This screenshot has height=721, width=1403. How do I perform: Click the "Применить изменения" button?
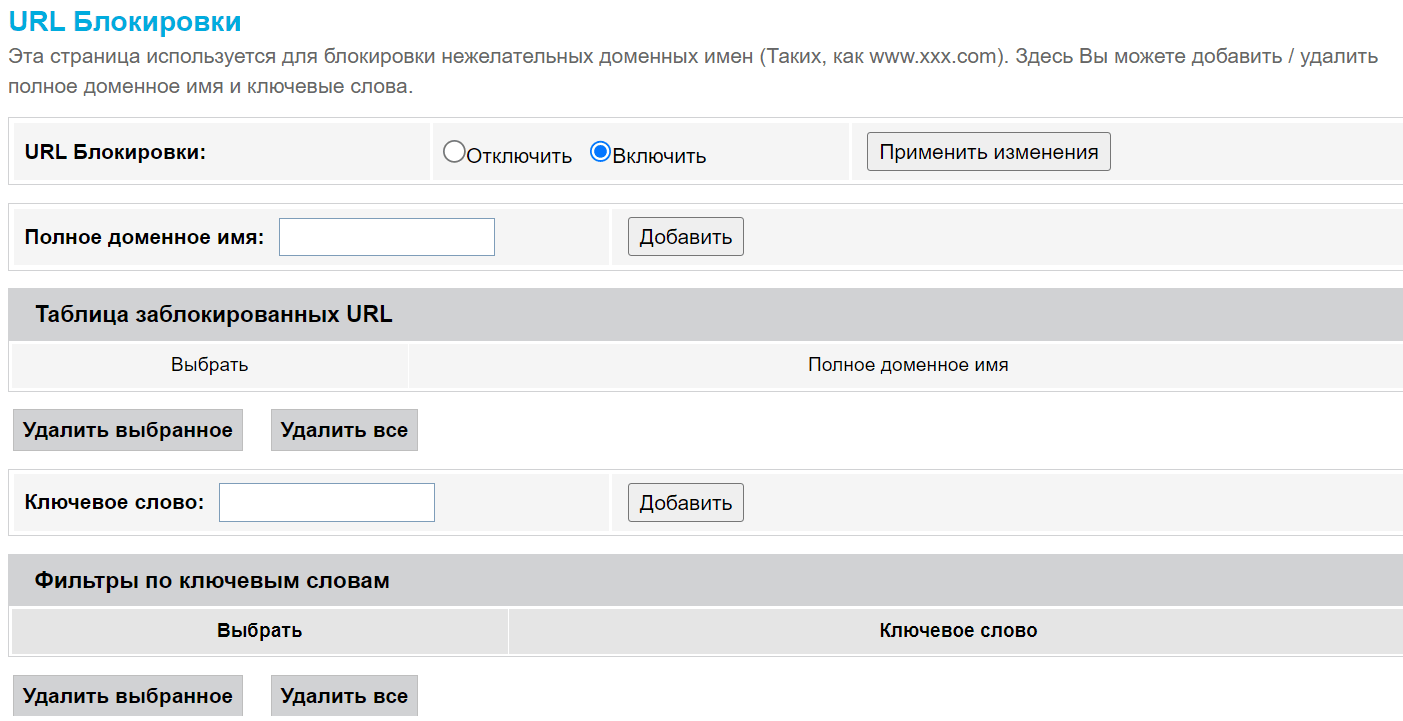pyautogui.click(x=988, y=152)
